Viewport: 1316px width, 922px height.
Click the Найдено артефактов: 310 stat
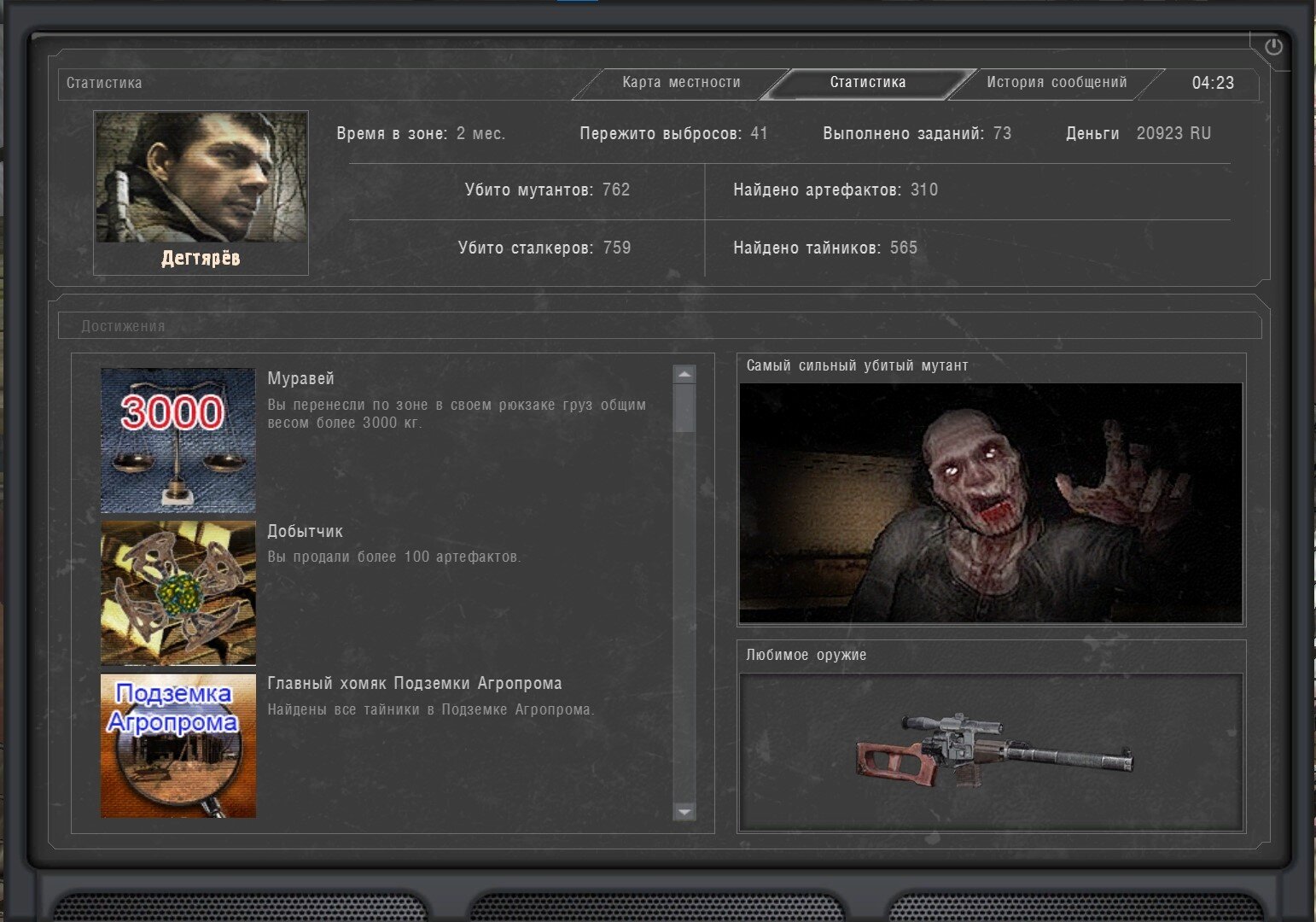tap(836, 190)
